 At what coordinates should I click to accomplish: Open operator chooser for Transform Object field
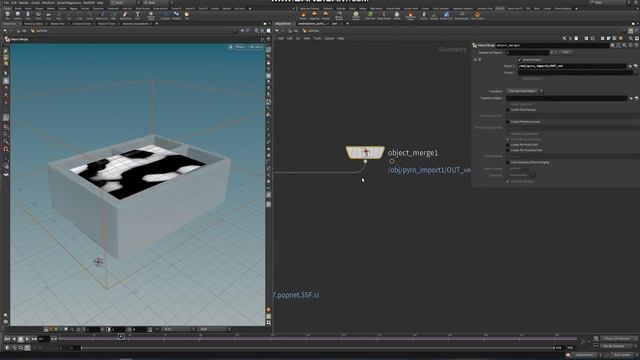636,98
